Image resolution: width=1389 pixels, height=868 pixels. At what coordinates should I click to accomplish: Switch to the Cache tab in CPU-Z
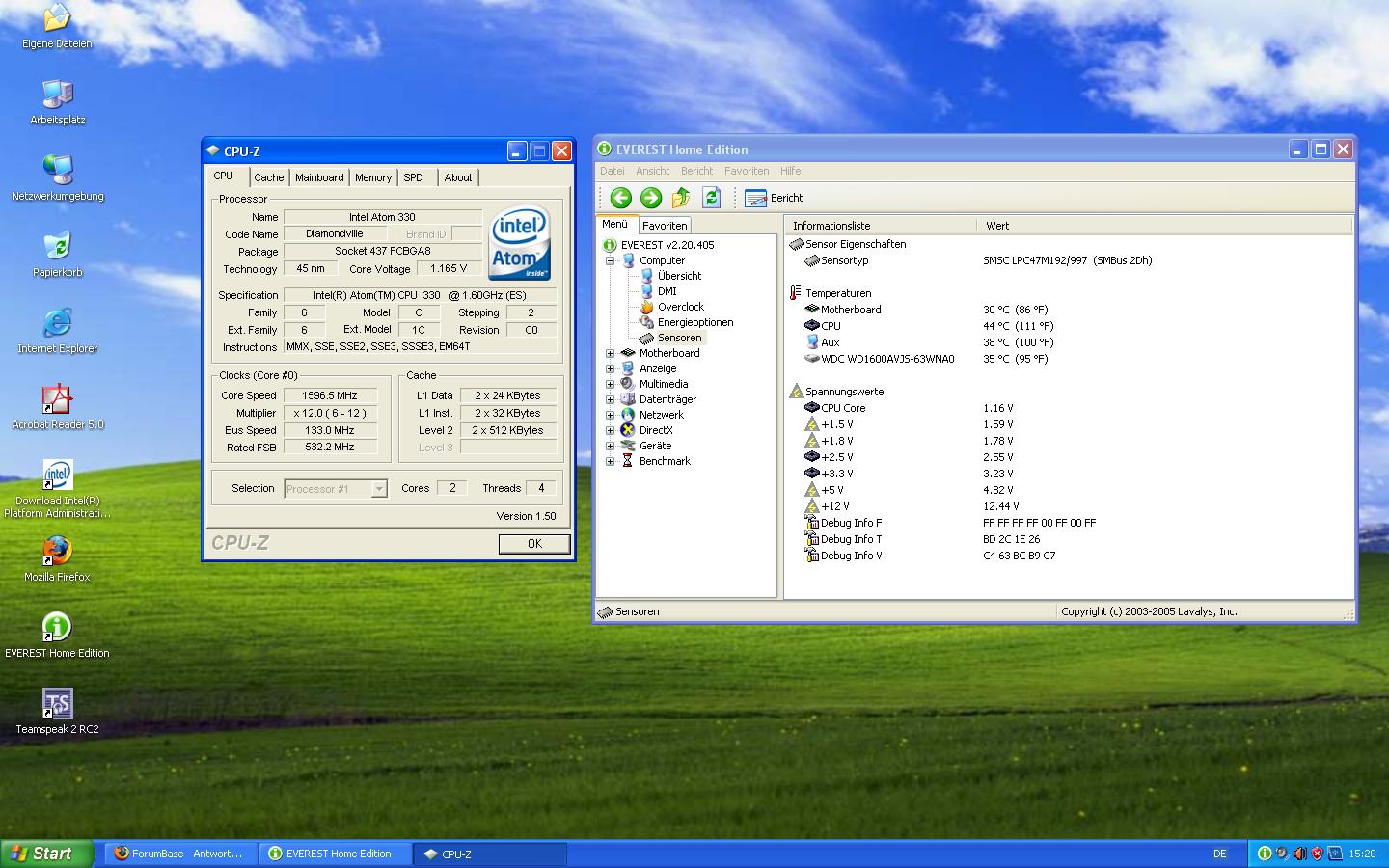point(269,177)
